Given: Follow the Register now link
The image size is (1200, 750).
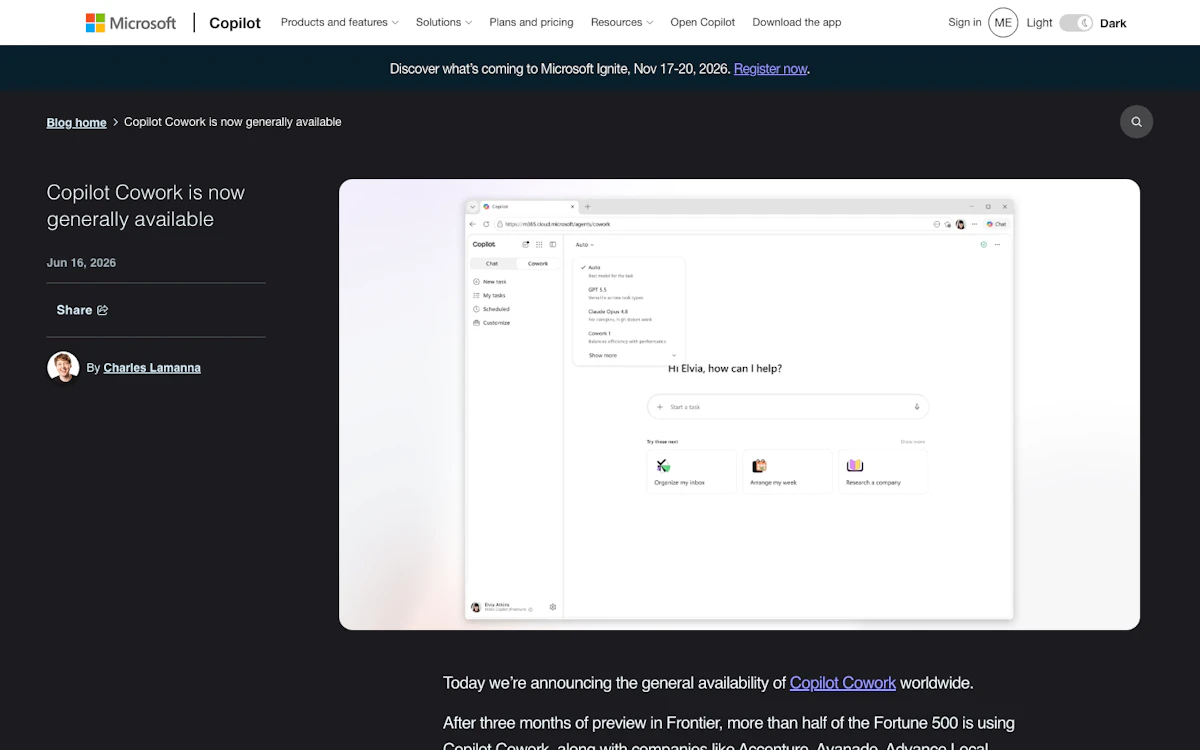Looking at the screenshot, I should (x=770, y=69).
